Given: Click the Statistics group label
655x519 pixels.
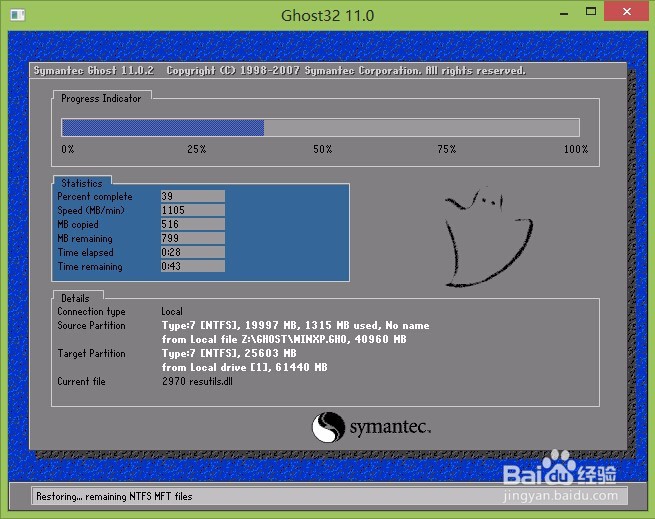Looking at the screenshot, I should pyautogui.click(x=82, y=183).
